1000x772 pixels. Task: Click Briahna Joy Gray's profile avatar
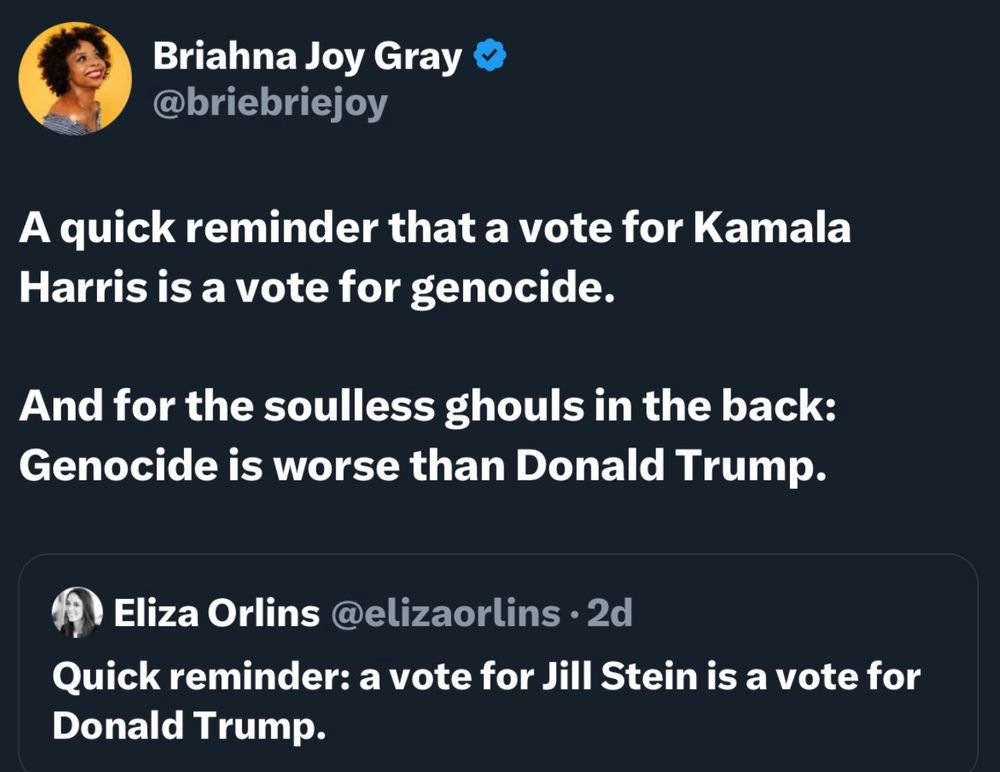pyautogui.click(x=75, y=78)
